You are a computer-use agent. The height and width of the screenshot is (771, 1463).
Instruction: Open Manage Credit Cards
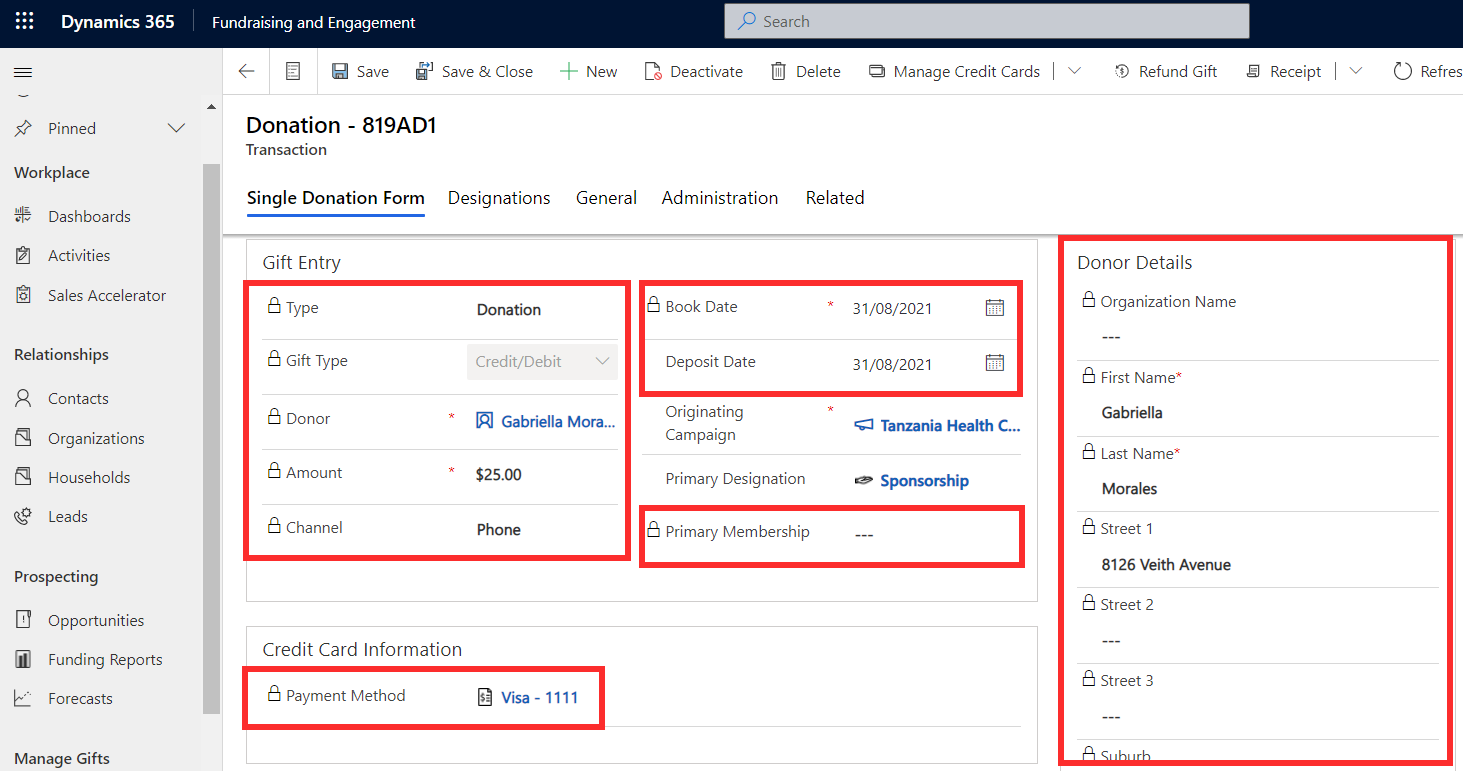[x=954, y=72]
